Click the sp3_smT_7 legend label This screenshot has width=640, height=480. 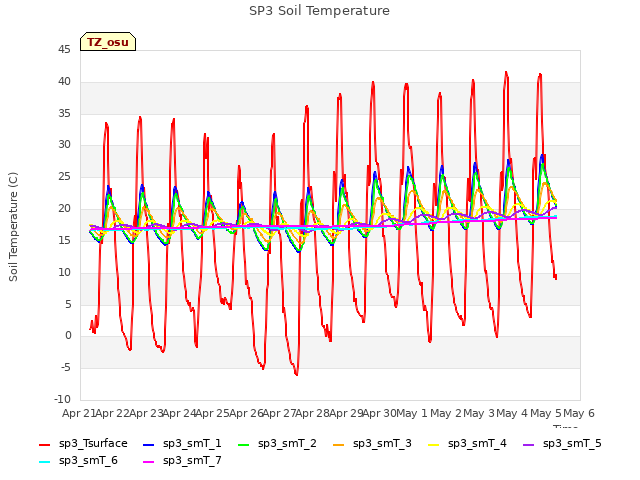(192, 461)
